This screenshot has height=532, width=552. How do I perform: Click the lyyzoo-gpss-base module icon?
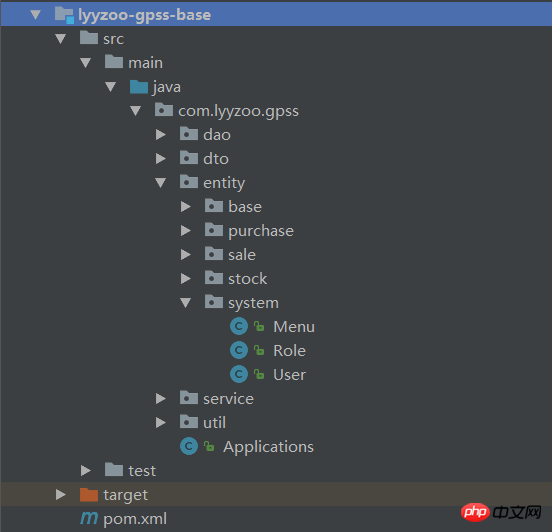click(x=64, y=15)
